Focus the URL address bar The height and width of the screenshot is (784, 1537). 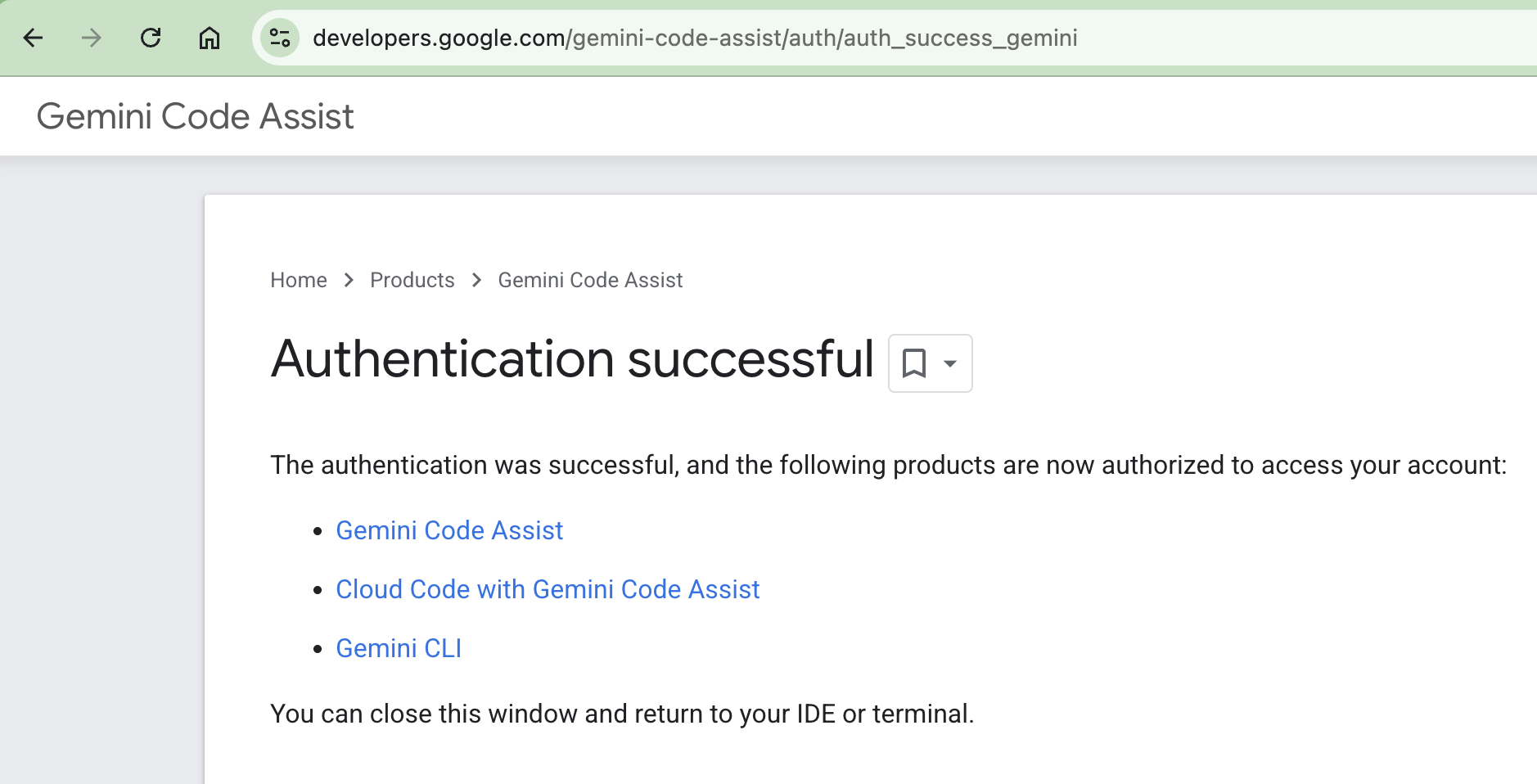coord(900,38)
